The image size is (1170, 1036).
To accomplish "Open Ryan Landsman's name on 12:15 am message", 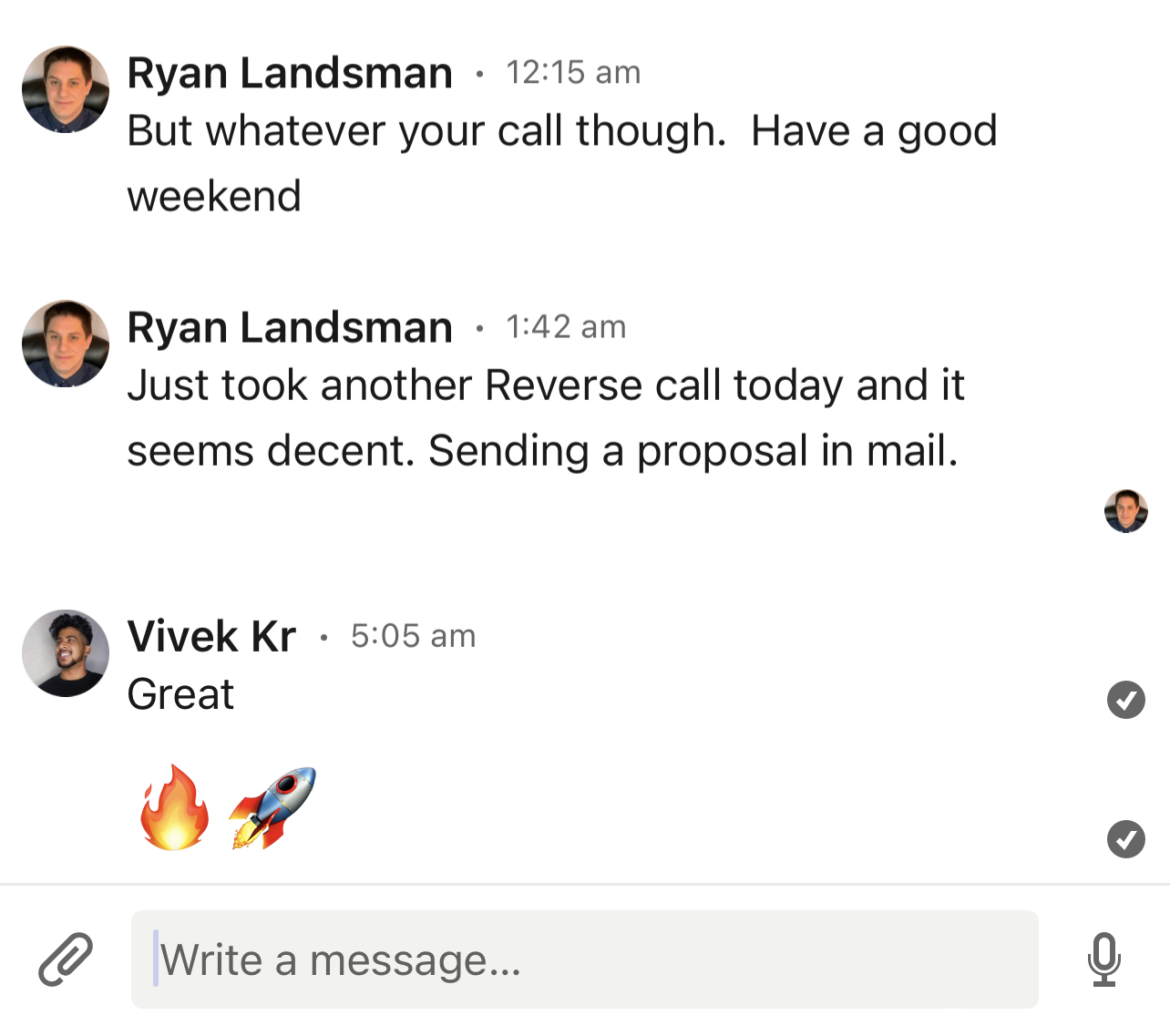I will (x=290, y=73).
